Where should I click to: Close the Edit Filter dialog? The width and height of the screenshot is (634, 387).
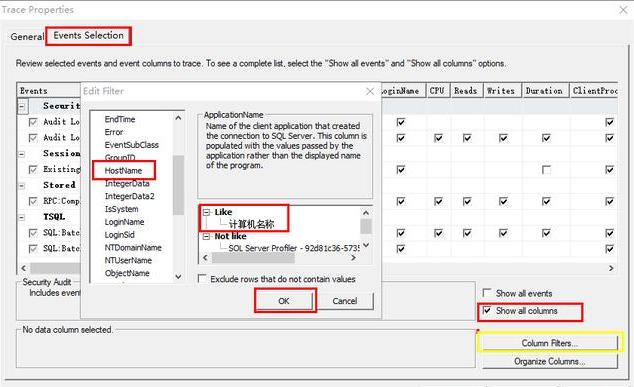coord(370,91)
